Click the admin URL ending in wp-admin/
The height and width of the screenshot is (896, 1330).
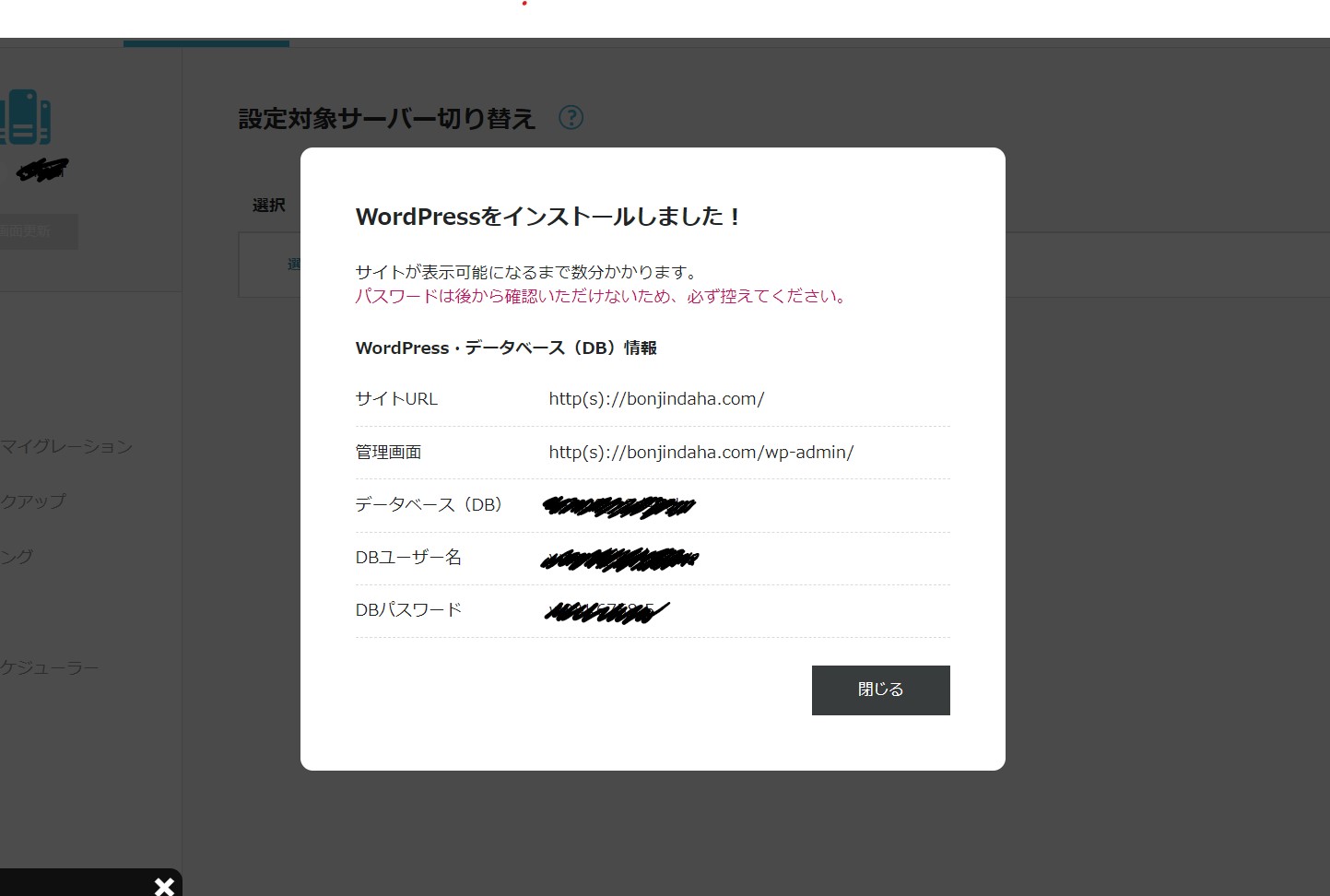701,453
